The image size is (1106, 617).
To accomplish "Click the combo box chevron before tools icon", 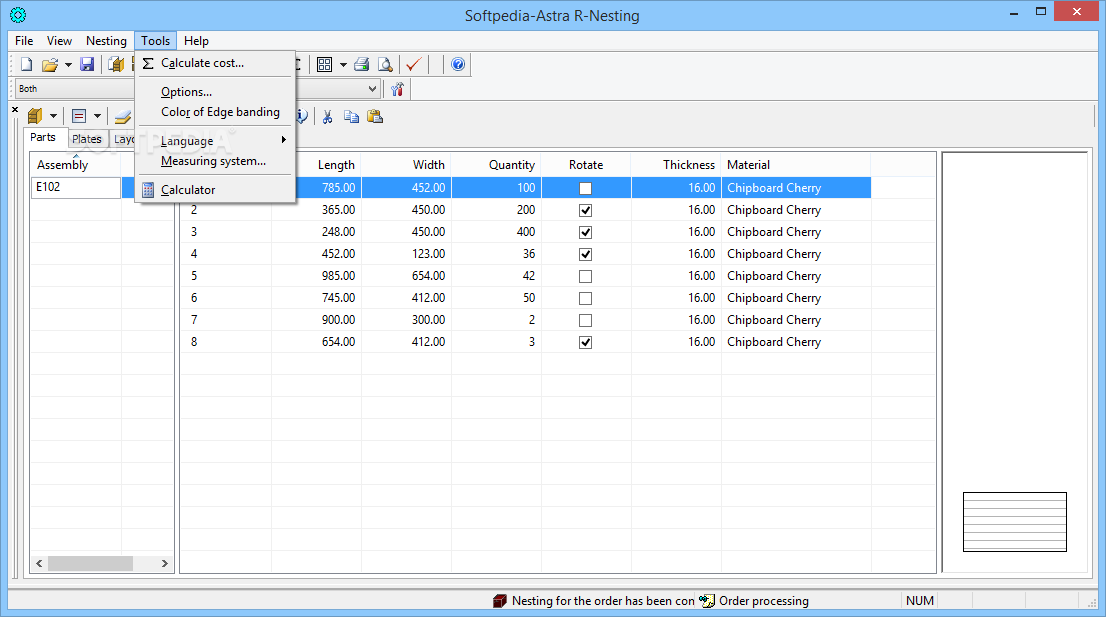I will point(372,89).
